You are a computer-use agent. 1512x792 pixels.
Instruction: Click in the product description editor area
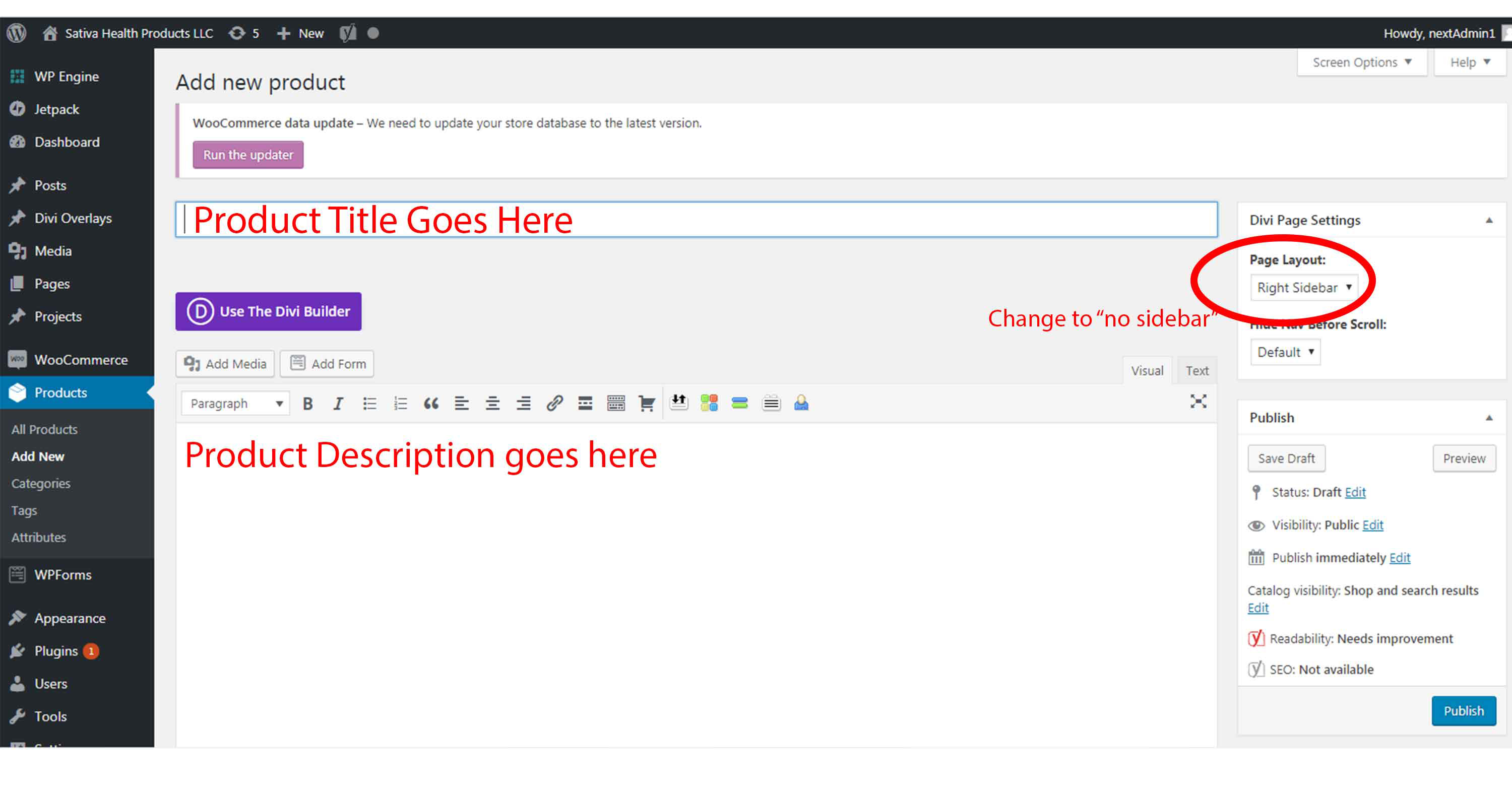(x=697, y=585)
